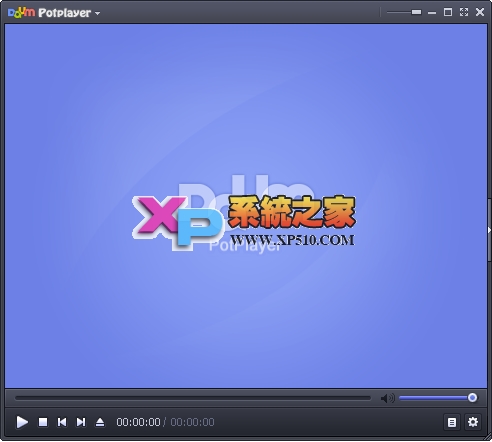Toggle the playlist panel button
This screenshot has height=442, width=492.
coord(452,422)
